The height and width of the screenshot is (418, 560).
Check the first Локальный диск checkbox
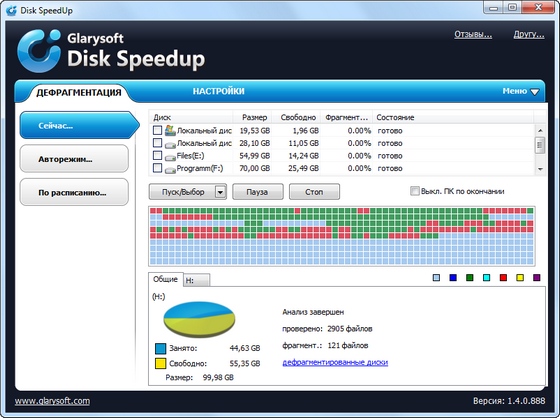(x=157, y=130)
